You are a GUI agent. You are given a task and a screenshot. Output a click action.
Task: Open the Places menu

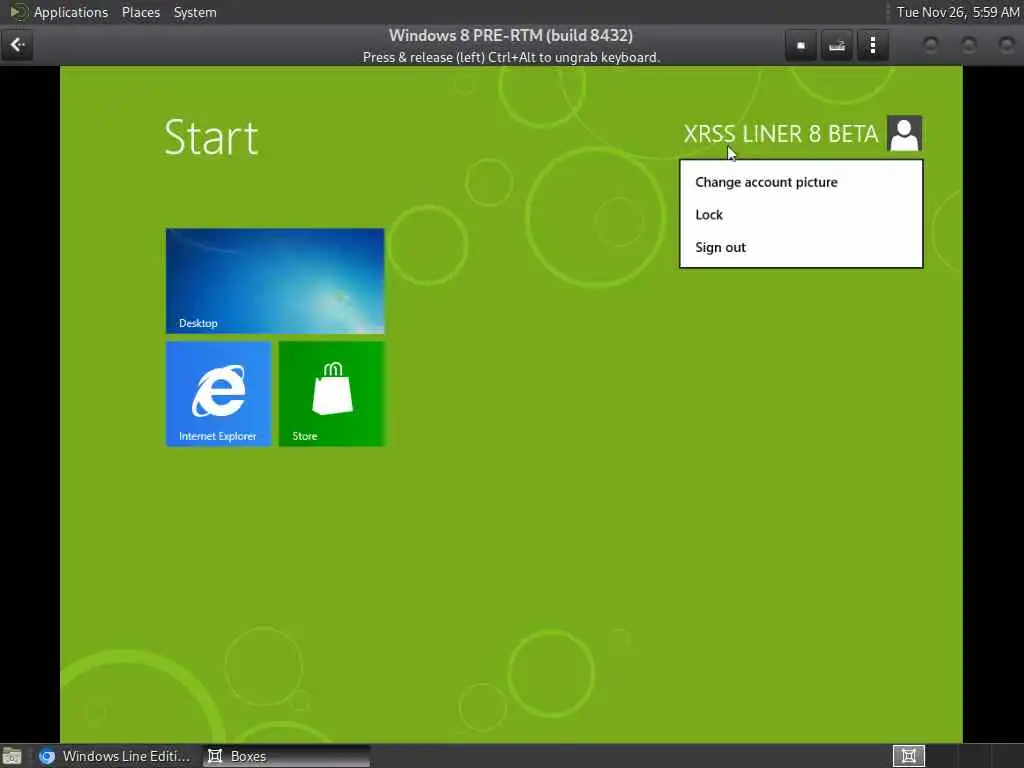click(x=140, y=12)
